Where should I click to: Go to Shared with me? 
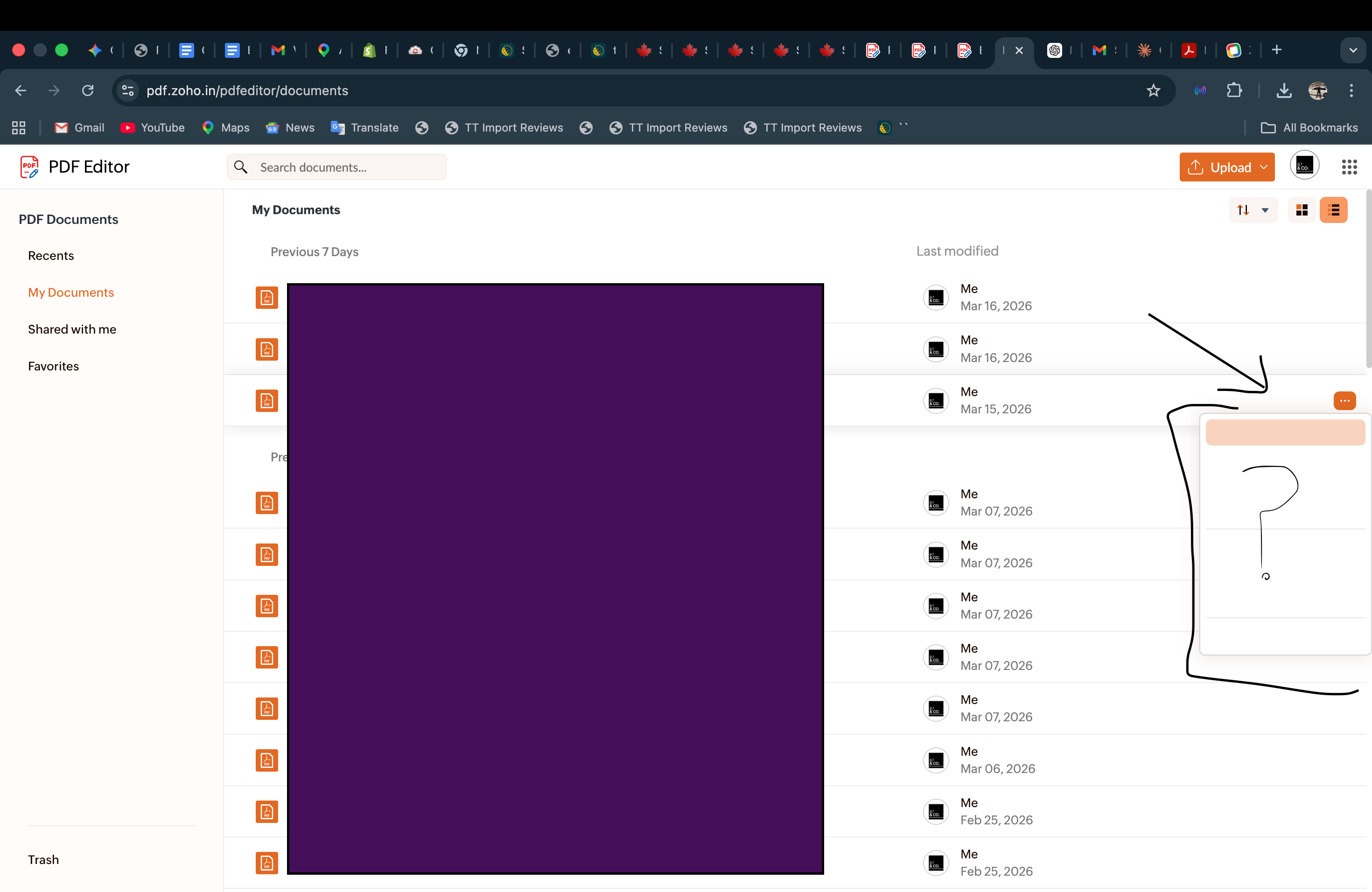pyautogui.click(x=72, y=329)
